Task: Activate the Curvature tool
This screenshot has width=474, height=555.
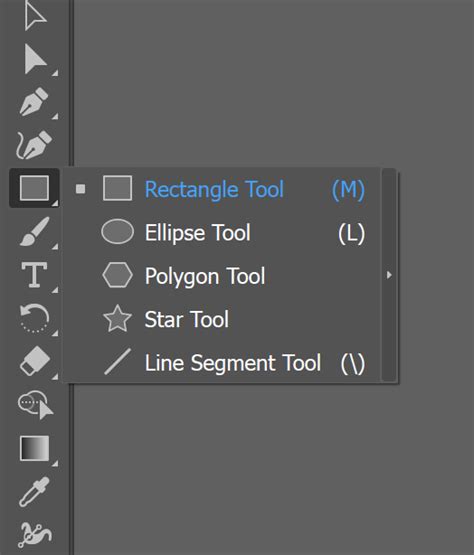Action: click(35, 145)
